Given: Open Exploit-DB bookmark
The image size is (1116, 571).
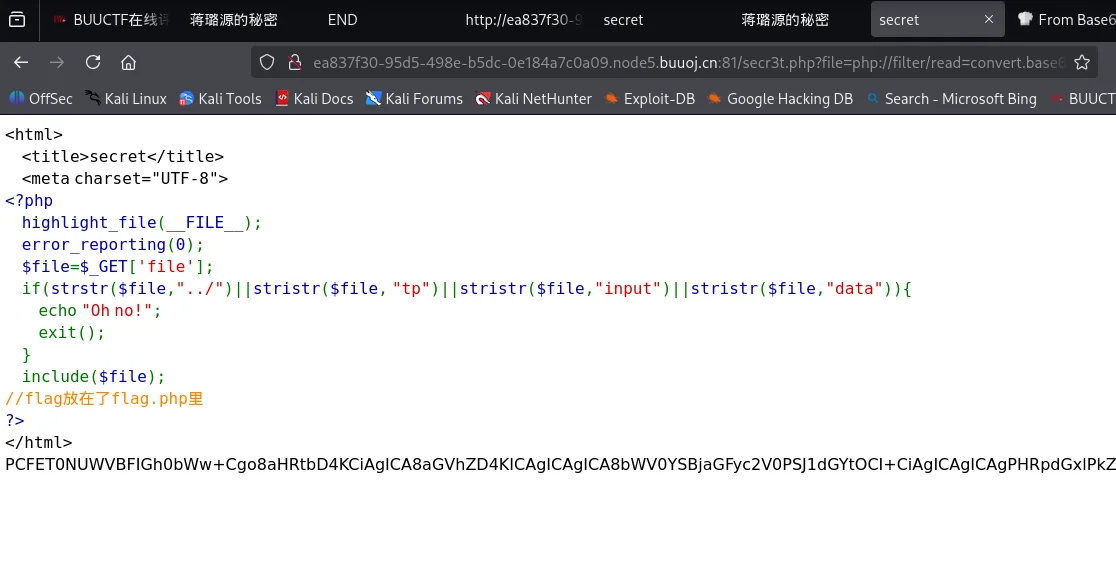Looking at the screenshot, I should (649, 99).
